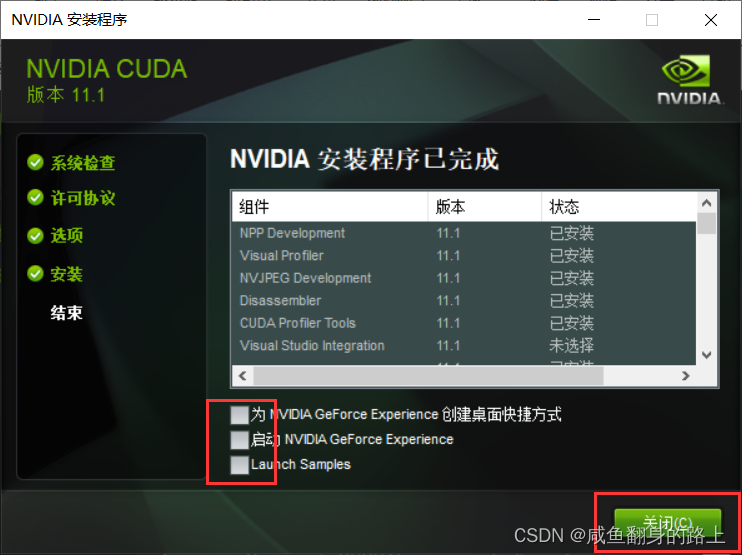This screenshot has height=555, width=742.
Task: Click the 组件 column header
Action: [x=330, y=207]
